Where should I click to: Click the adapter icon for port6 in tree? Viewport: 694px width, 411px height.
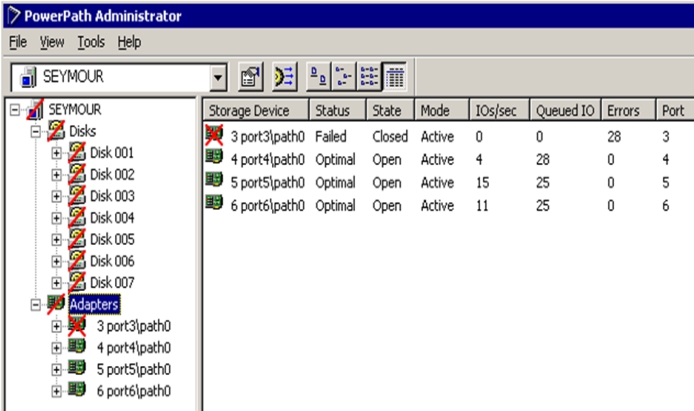(x=77, y=389)
